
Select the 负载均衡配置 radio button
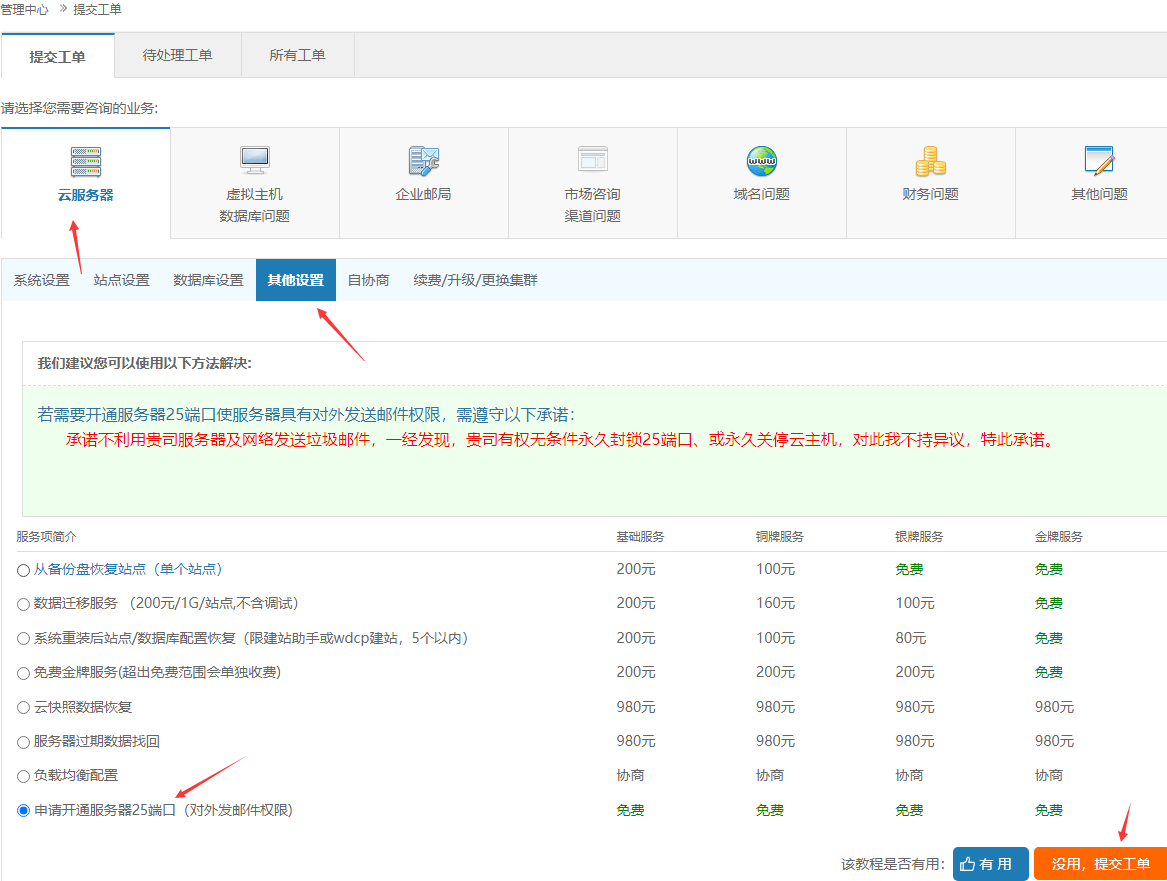[24, 776]
